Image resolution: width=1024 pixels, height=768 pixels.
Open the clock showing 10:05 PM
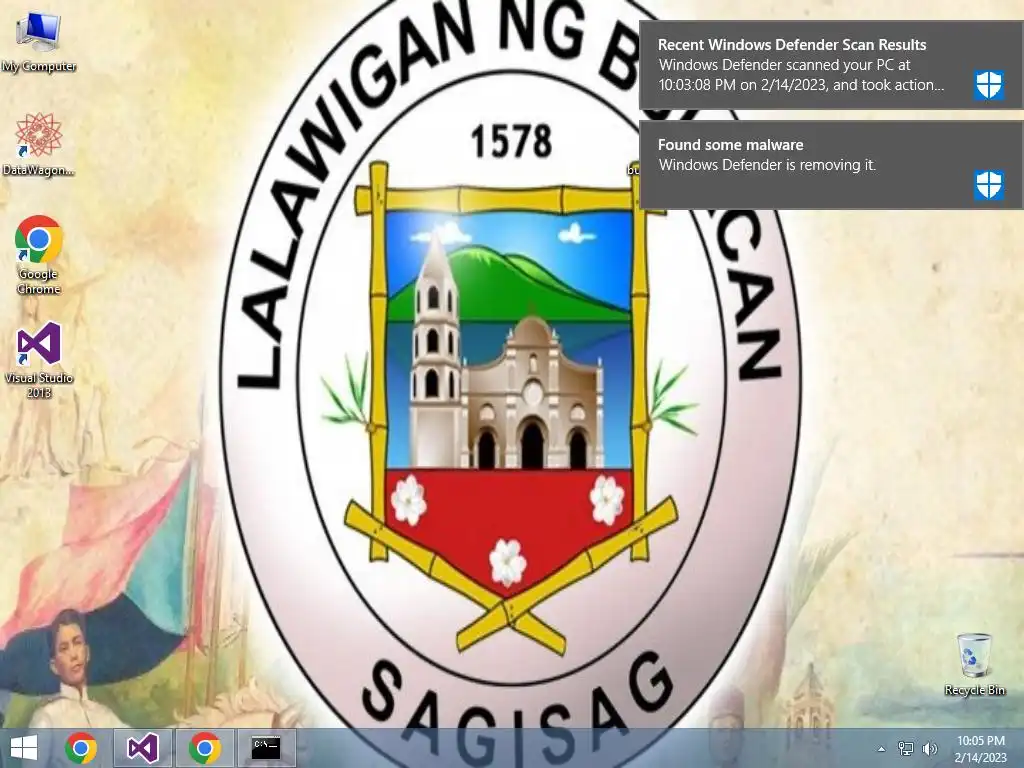980,741
